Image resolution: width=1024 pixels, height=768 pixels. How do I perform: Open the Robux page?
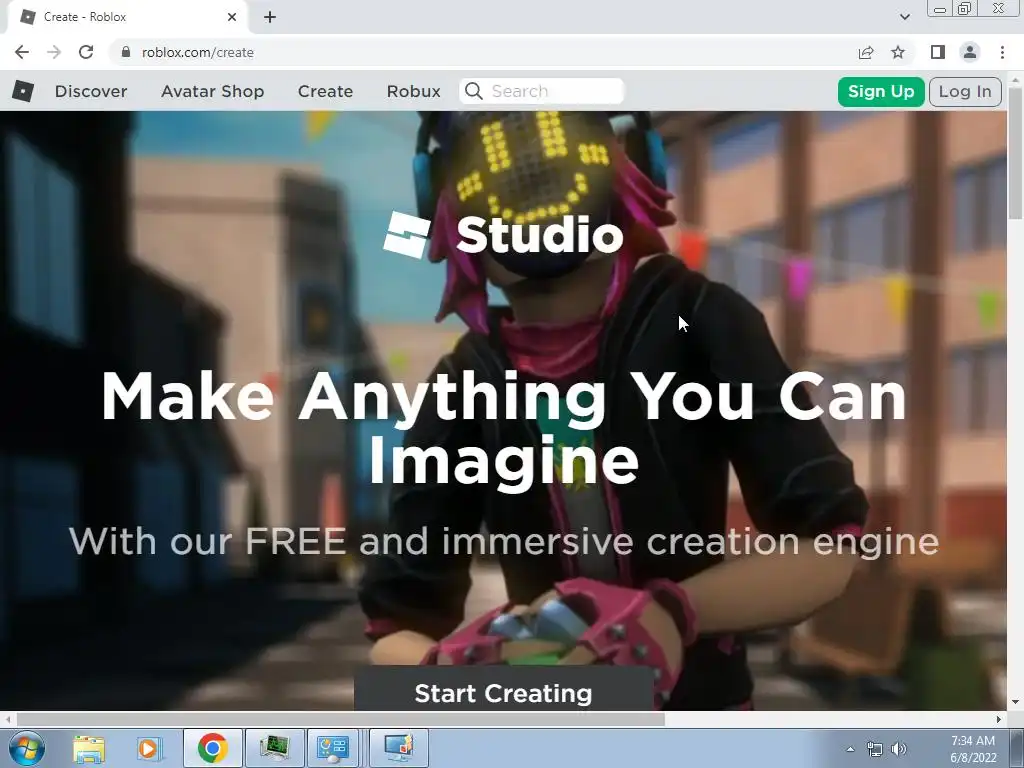click(413, 91)
